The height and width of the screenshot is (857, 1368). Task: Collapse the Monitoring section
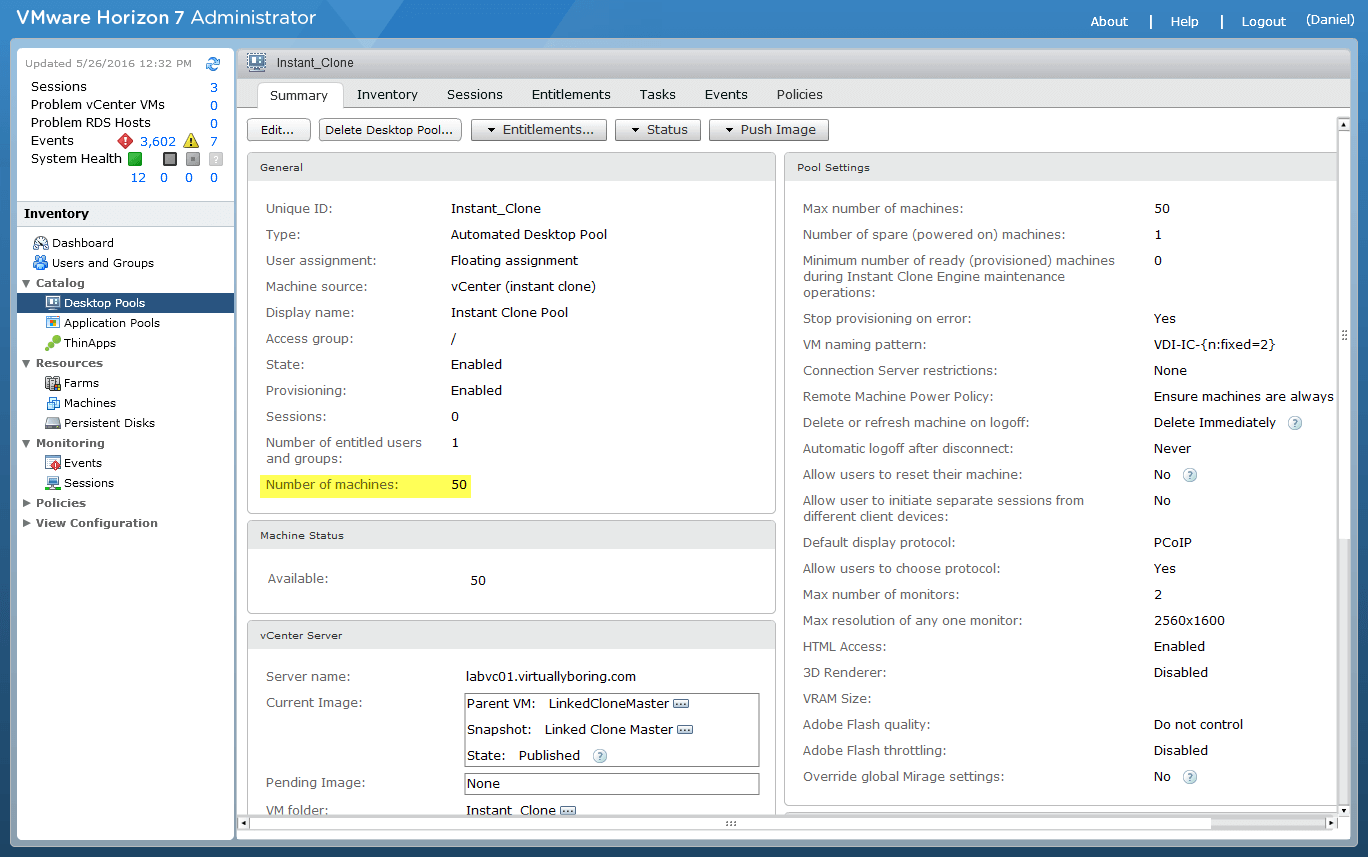pos(27,443)
